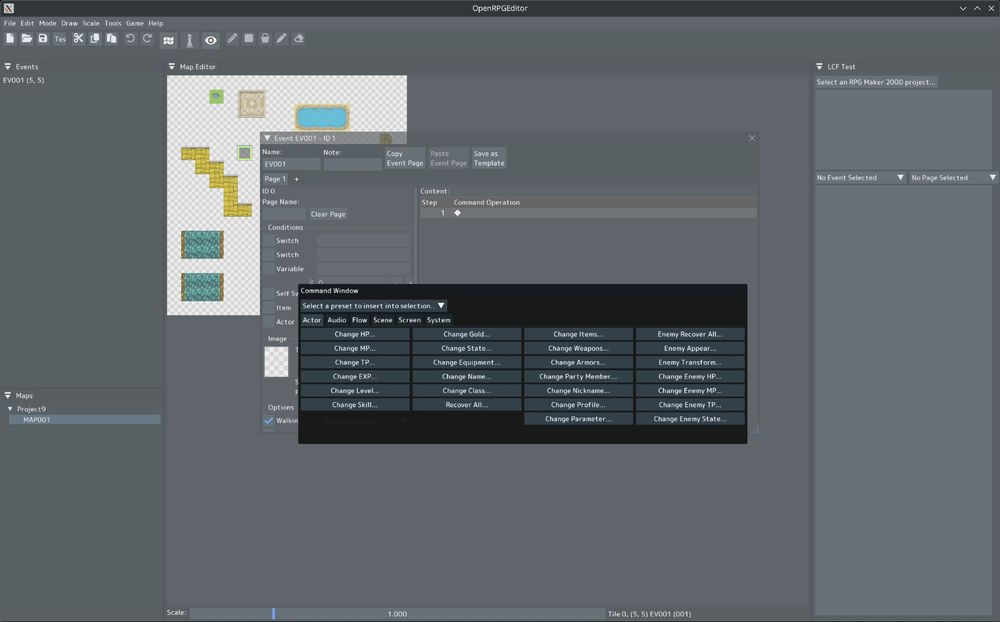Switch to the System command tab

click(x=438, y=320)
